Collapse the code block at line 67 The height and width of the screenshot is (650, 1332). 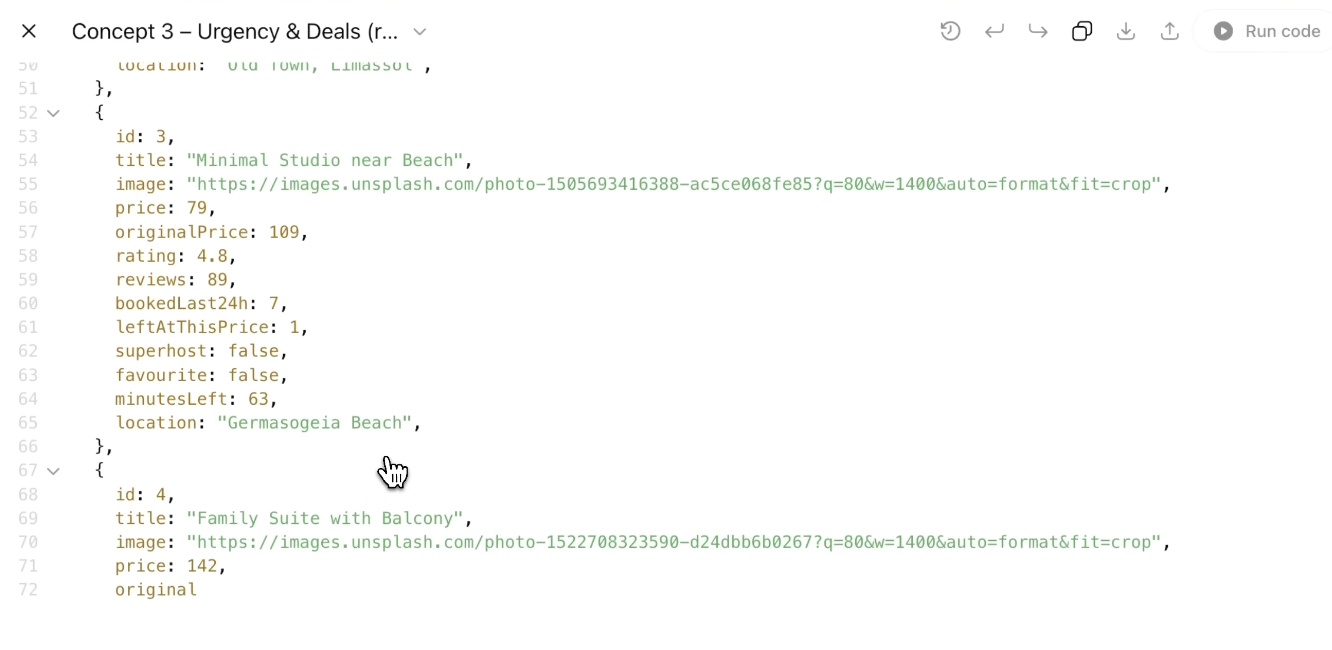(54, 471)
